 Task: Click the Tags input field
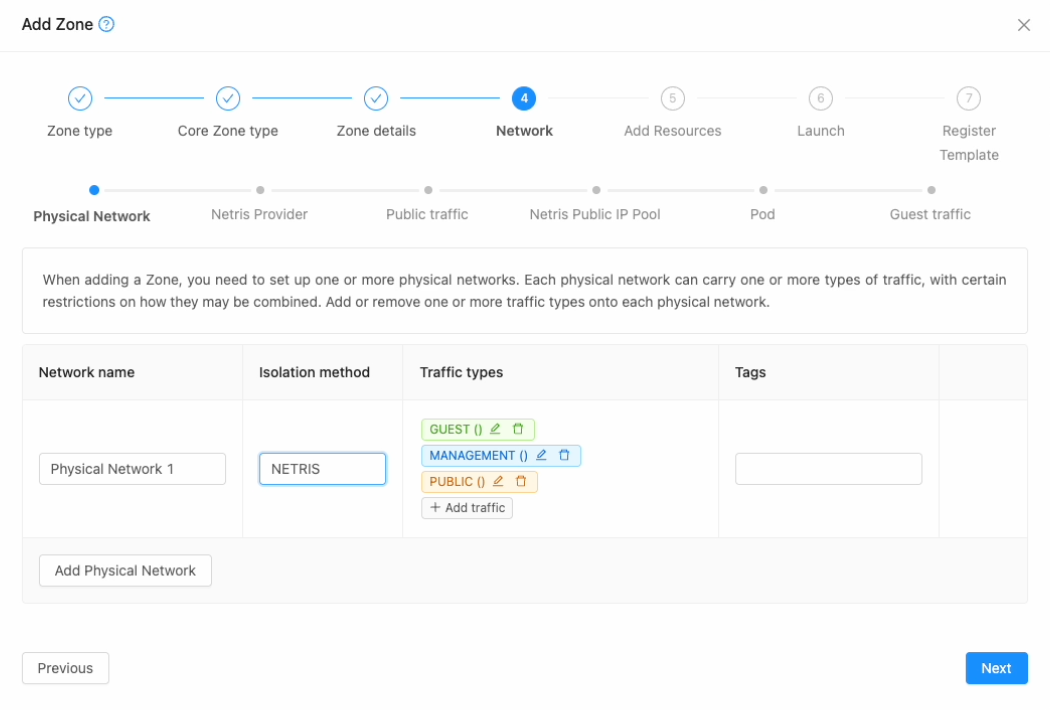click(828, 469)
